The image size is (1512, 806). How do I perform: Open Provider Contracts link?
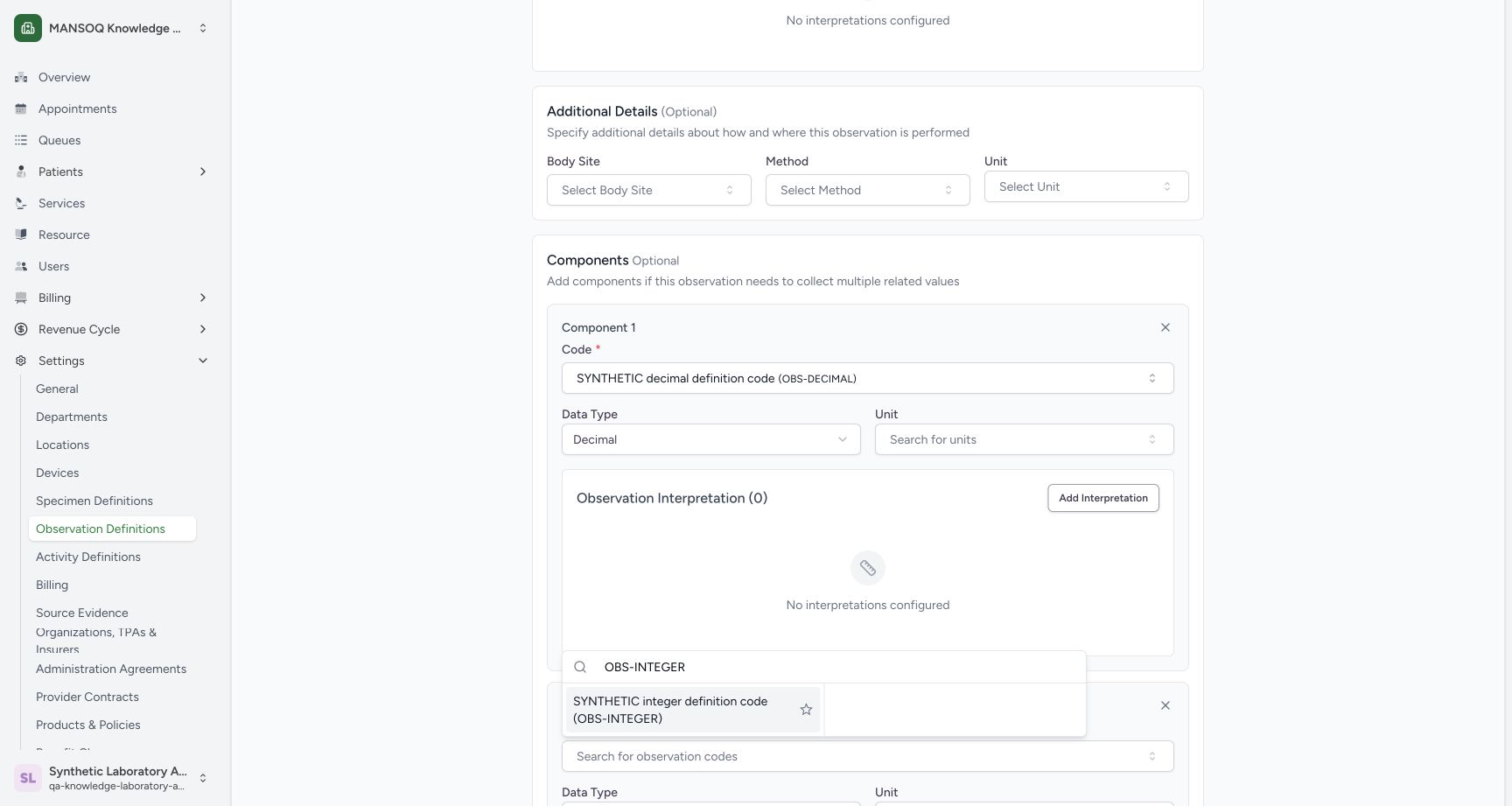click(87, 697)
